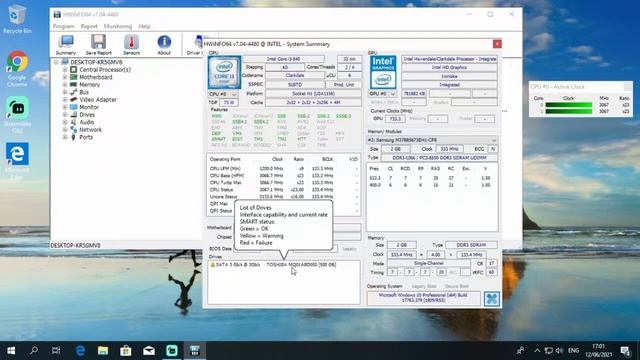Viewport: 640px width, 360px height.
Task: Open the Memory Modules Samsung dropdown
Action: [x=432, y=140]
